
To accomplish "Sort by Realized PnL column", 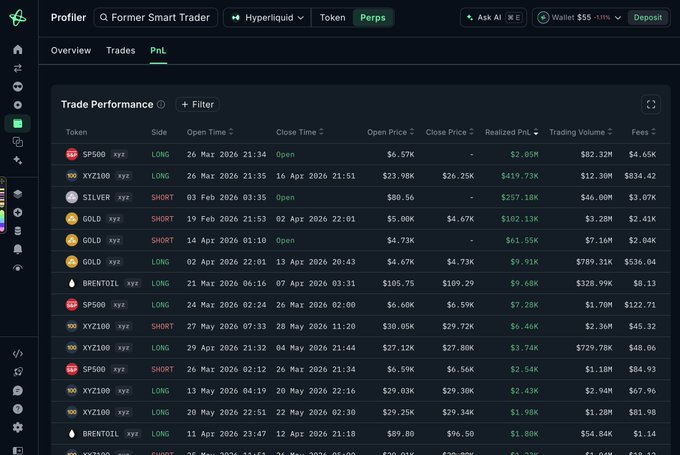I will tap(512, 132).
